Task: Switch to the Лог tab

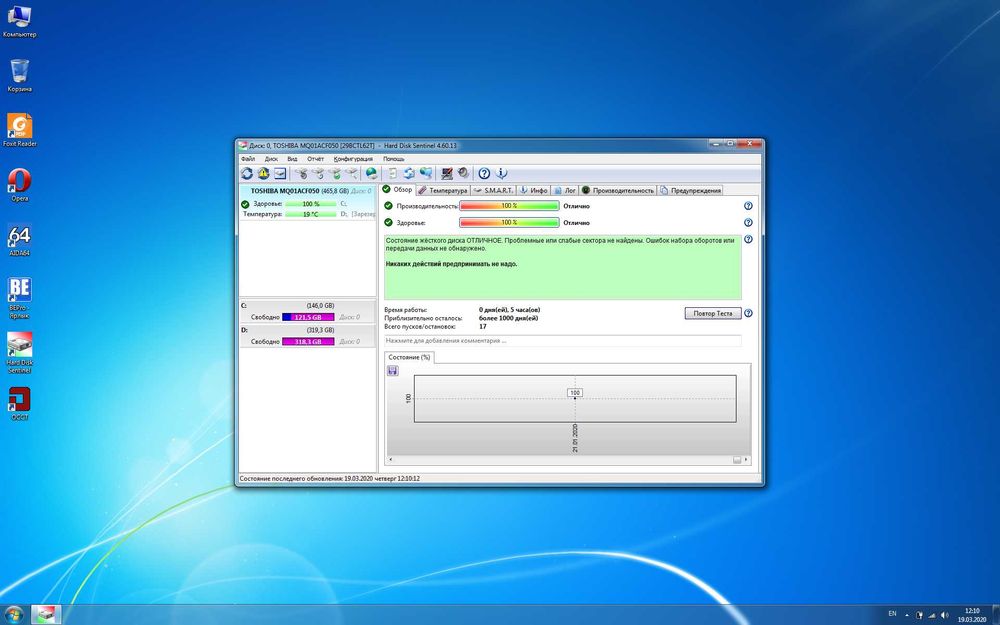Action: [564, 190]
